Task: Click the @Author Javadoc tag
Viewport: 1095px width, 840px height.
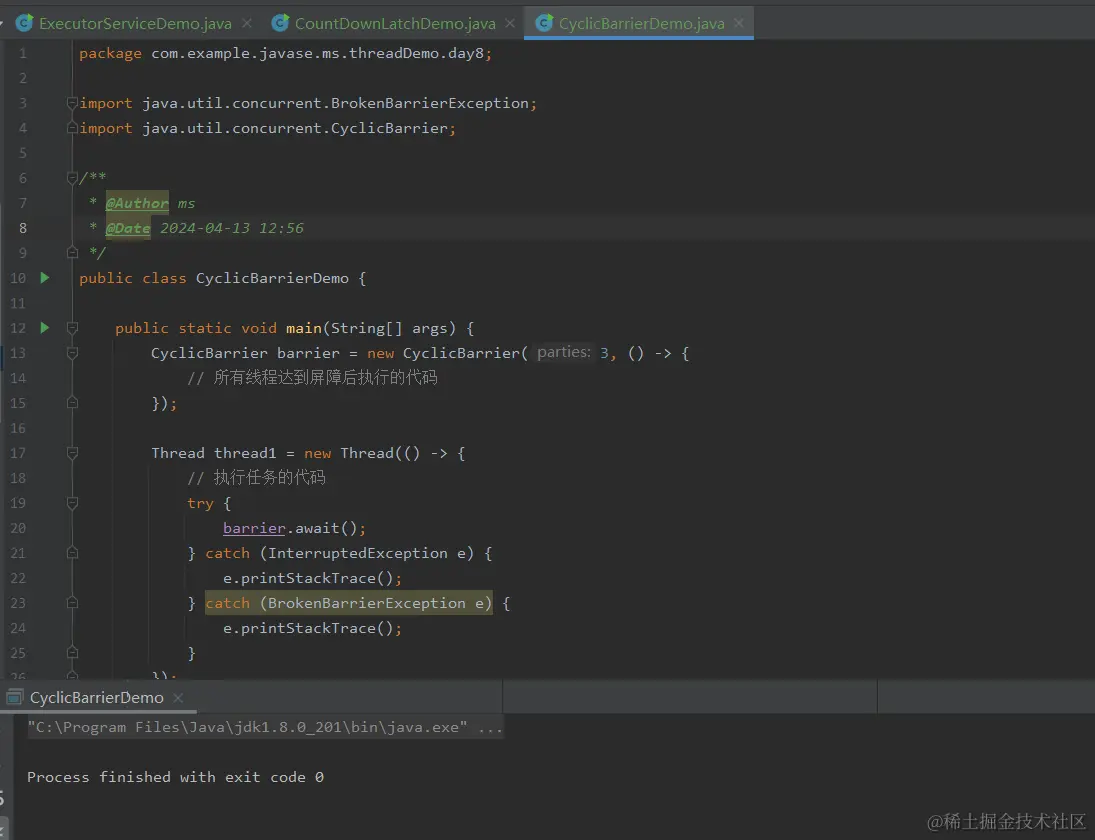Action: coord(137,203)
